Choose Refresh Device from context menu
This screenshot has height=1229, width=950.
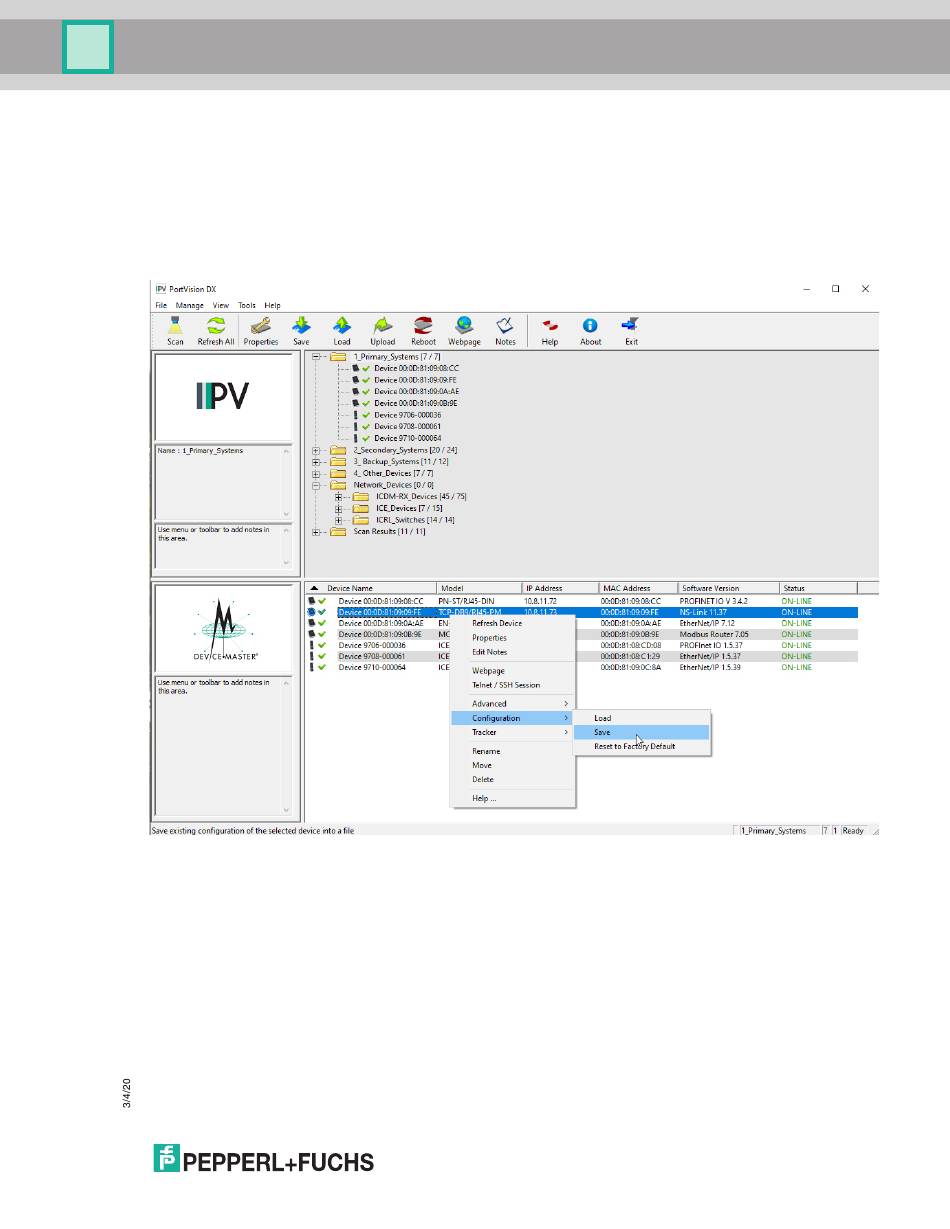512,623
